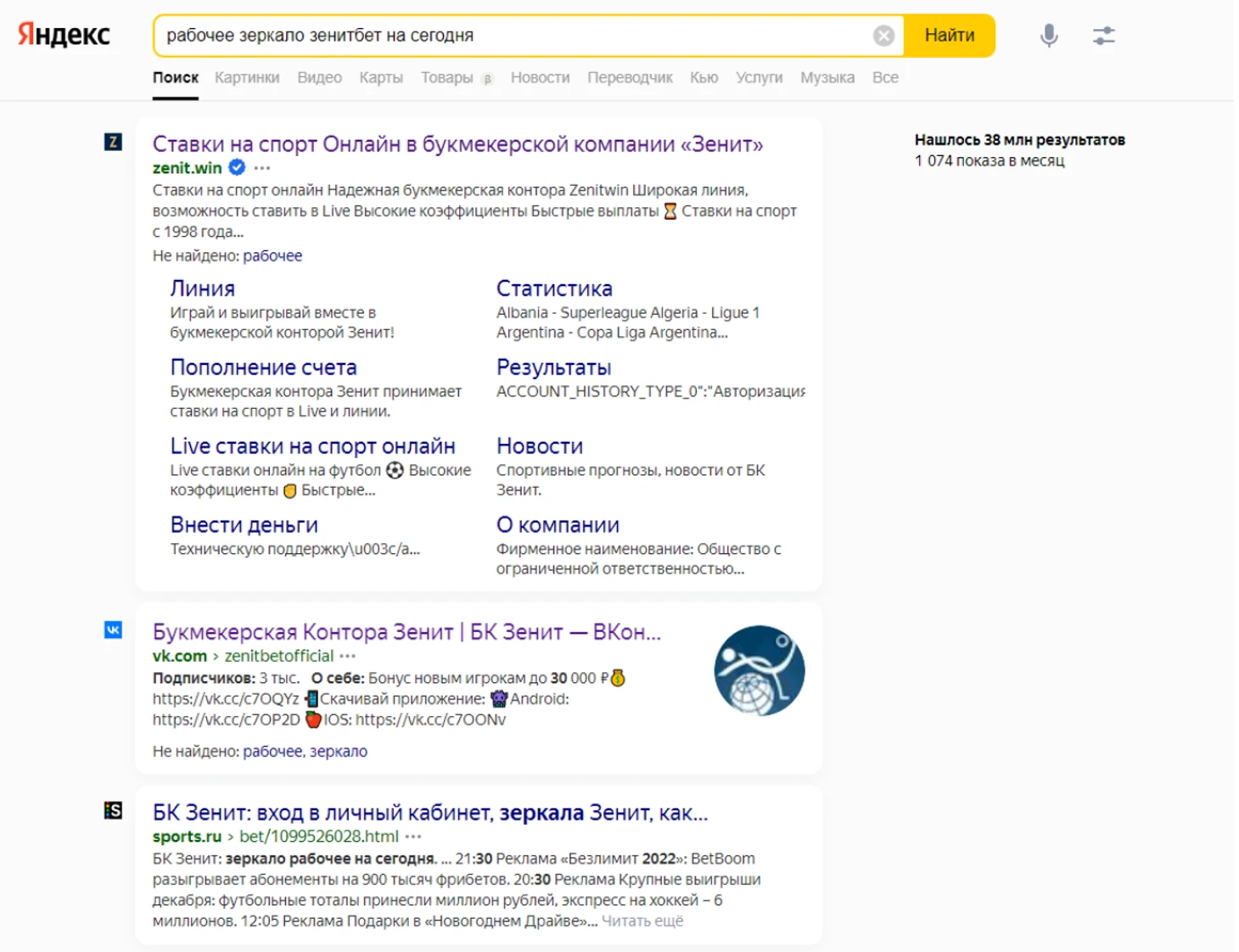Click the bet/1099526028.html path link
The width and height of the screenshot is (1239, 952).
(x=318, y=837)
